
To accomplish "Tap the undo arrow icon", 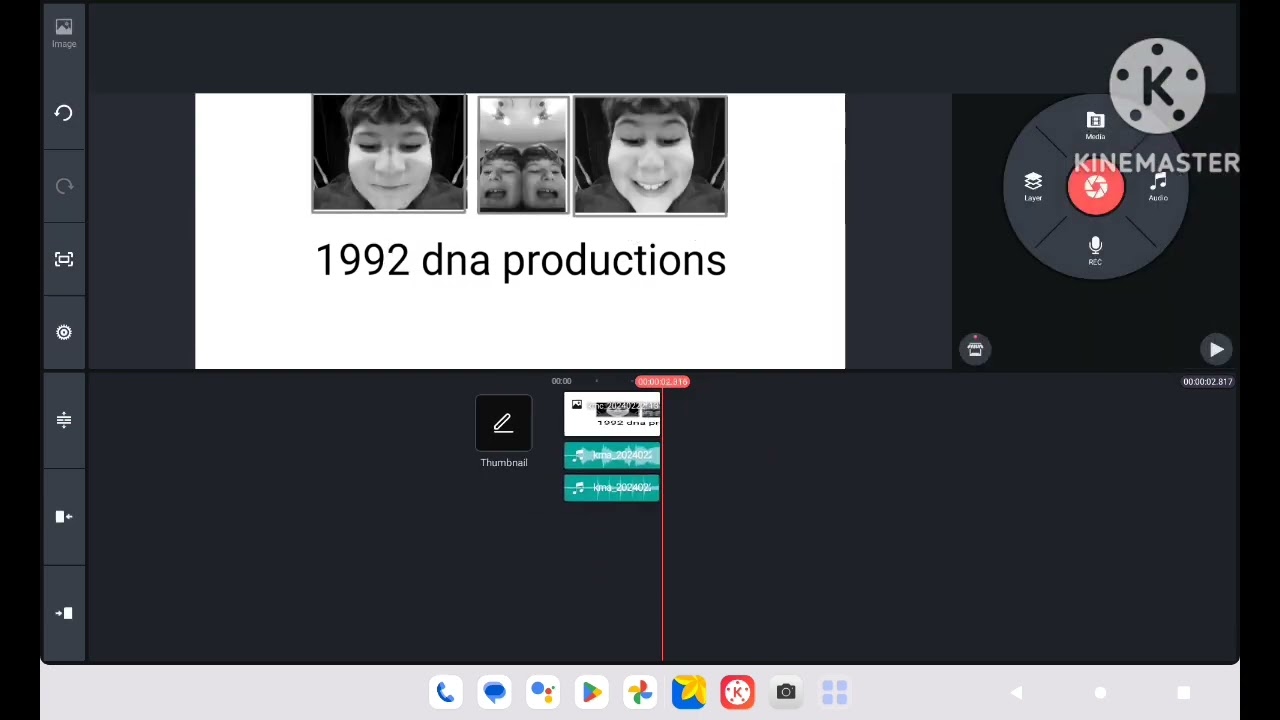I will pyautogui.click(x=64, y=113).
